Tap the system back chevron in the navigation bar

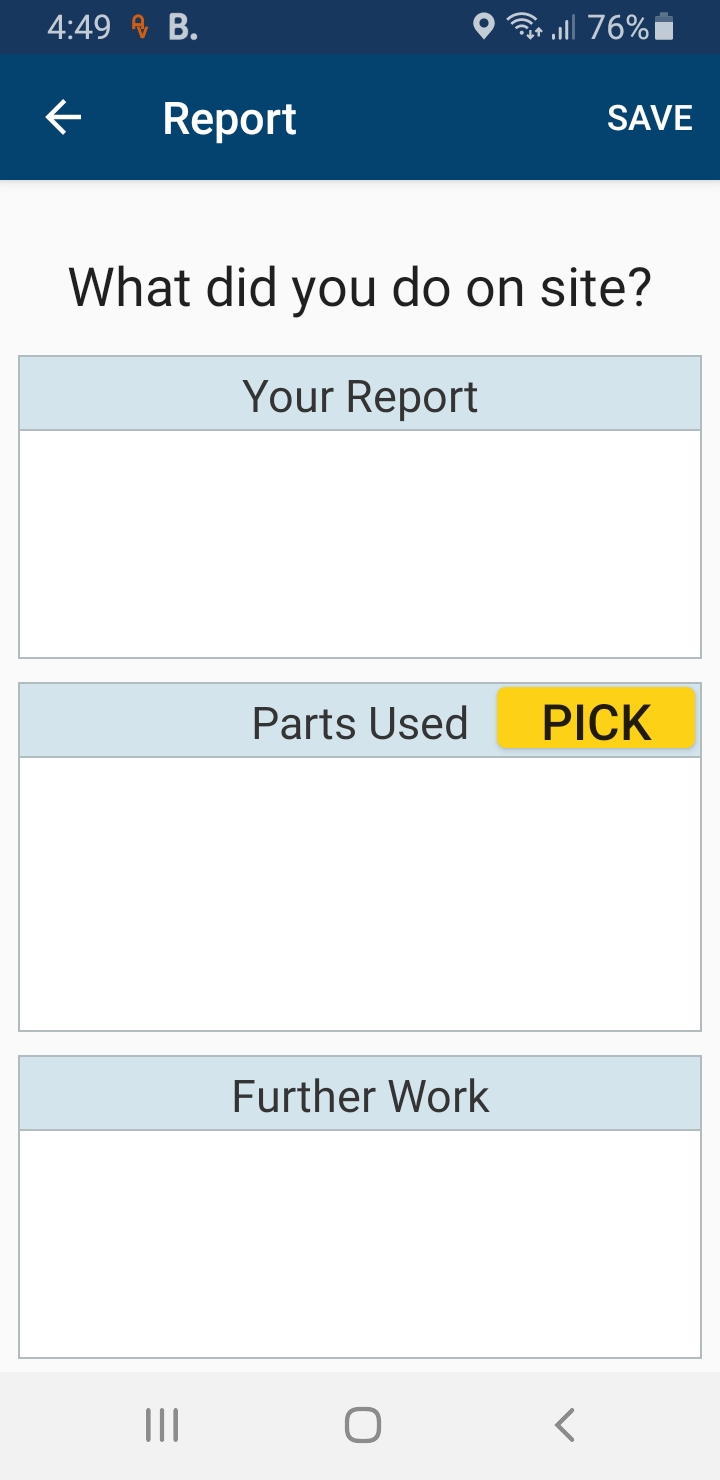point(565,1425)
